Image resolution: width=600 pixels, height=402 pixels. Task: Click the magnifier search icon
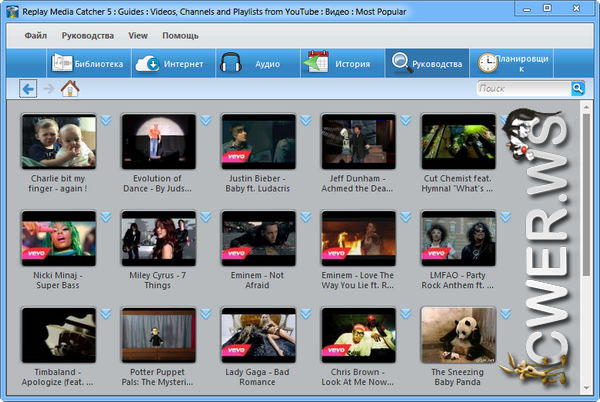point(577,89)
